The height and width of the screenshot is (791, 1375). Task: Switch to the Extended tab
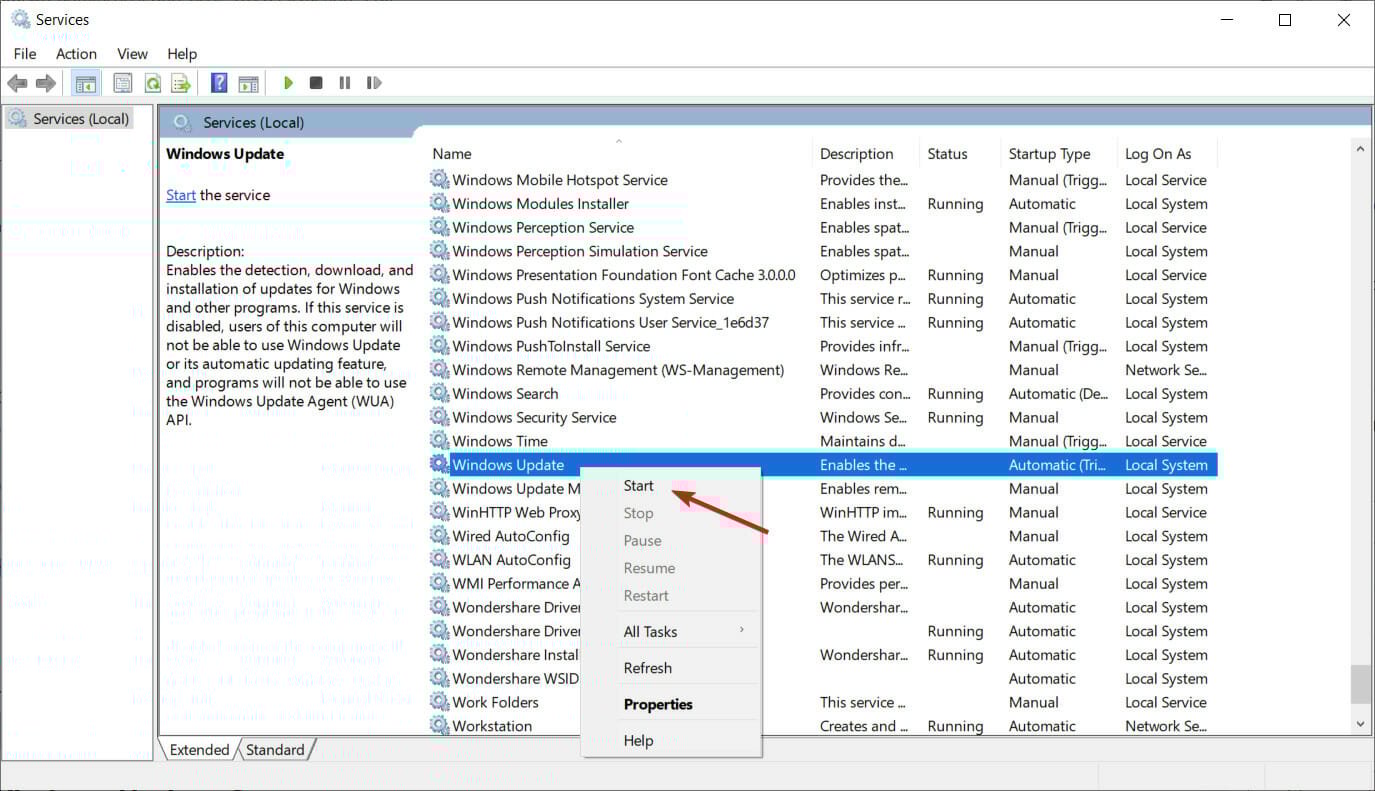click(199, 750)
